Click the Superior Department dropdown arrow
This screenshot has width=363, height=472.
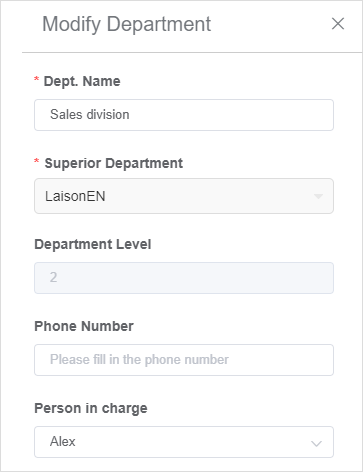click(318, 196)
